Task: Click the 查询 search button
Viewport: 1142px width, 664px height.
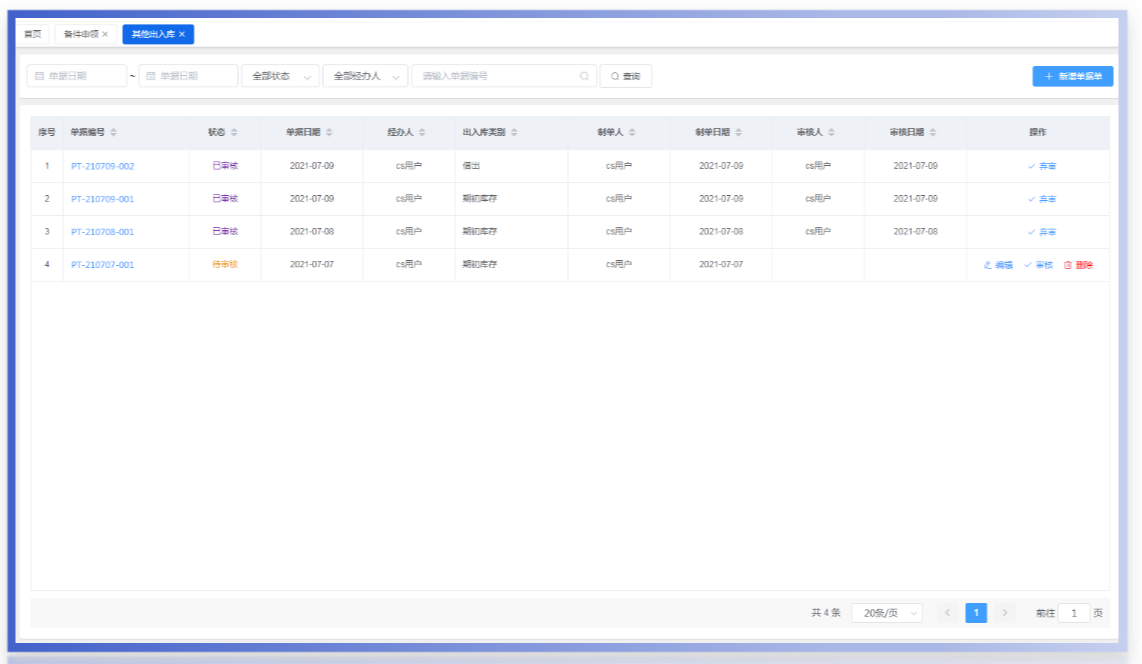Action: coord(626,76)
